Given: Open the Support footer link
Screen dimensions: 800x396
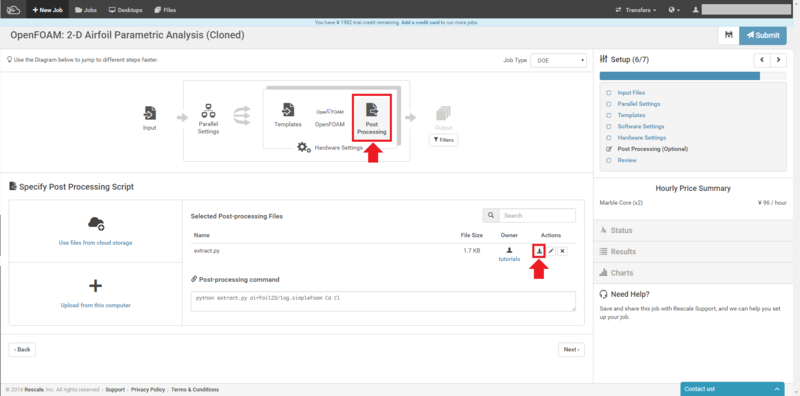Looking at the screenshot, I should 115,389.
